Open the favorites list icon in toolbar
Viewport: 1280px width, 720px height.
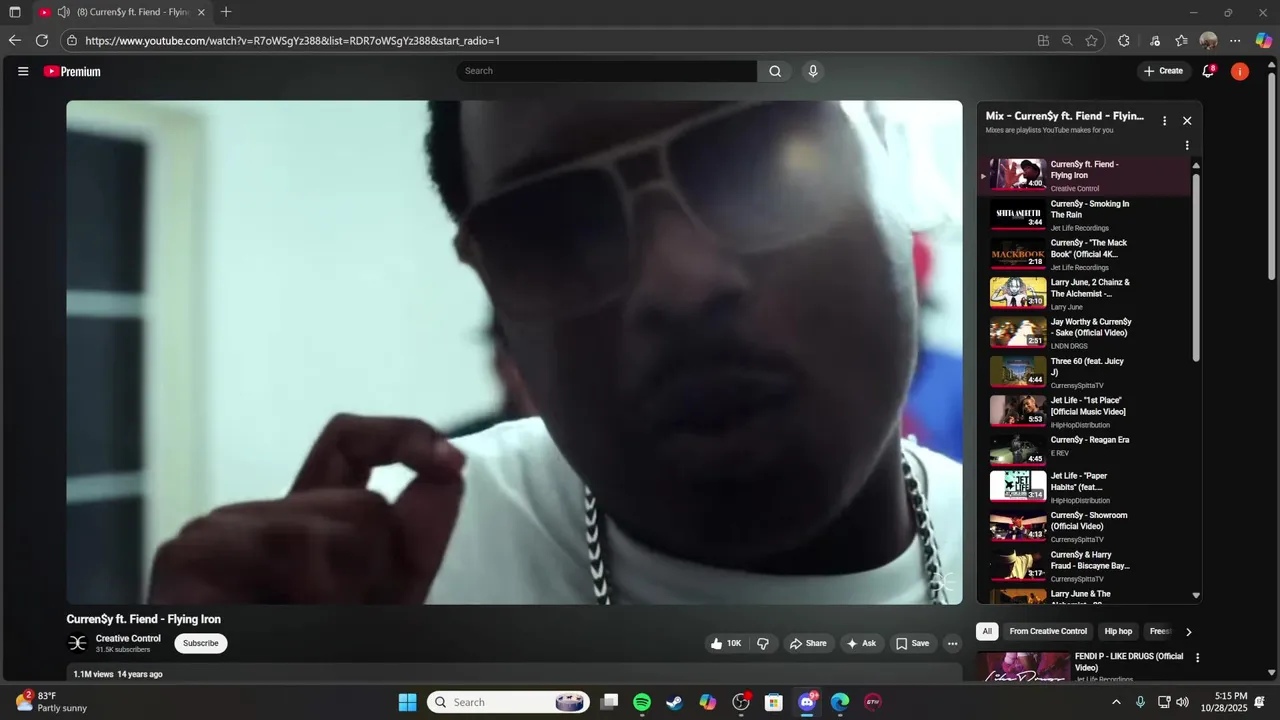[1181, 41]
